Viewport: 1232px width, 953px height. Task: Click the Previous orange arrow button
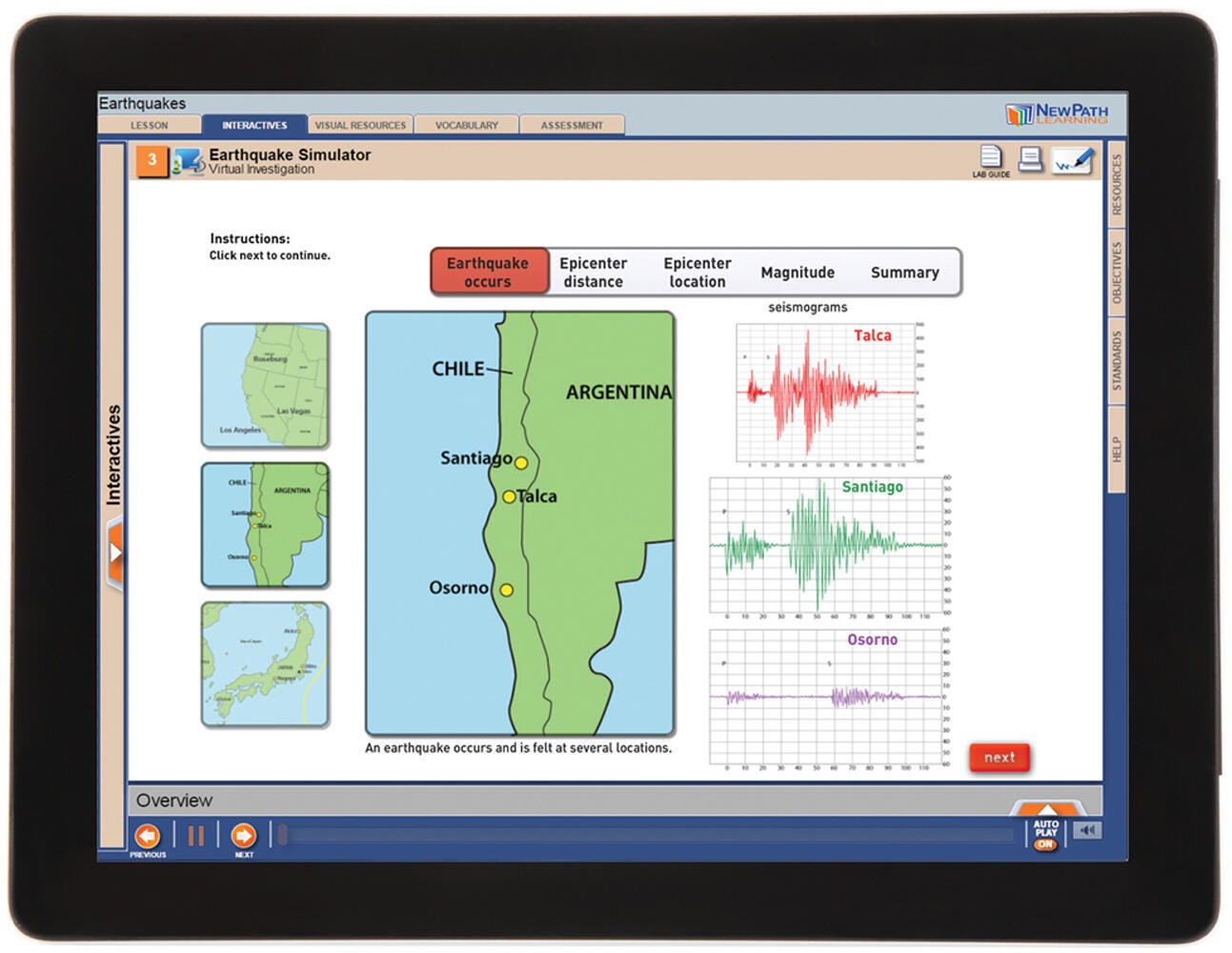(x=148, y=836)
